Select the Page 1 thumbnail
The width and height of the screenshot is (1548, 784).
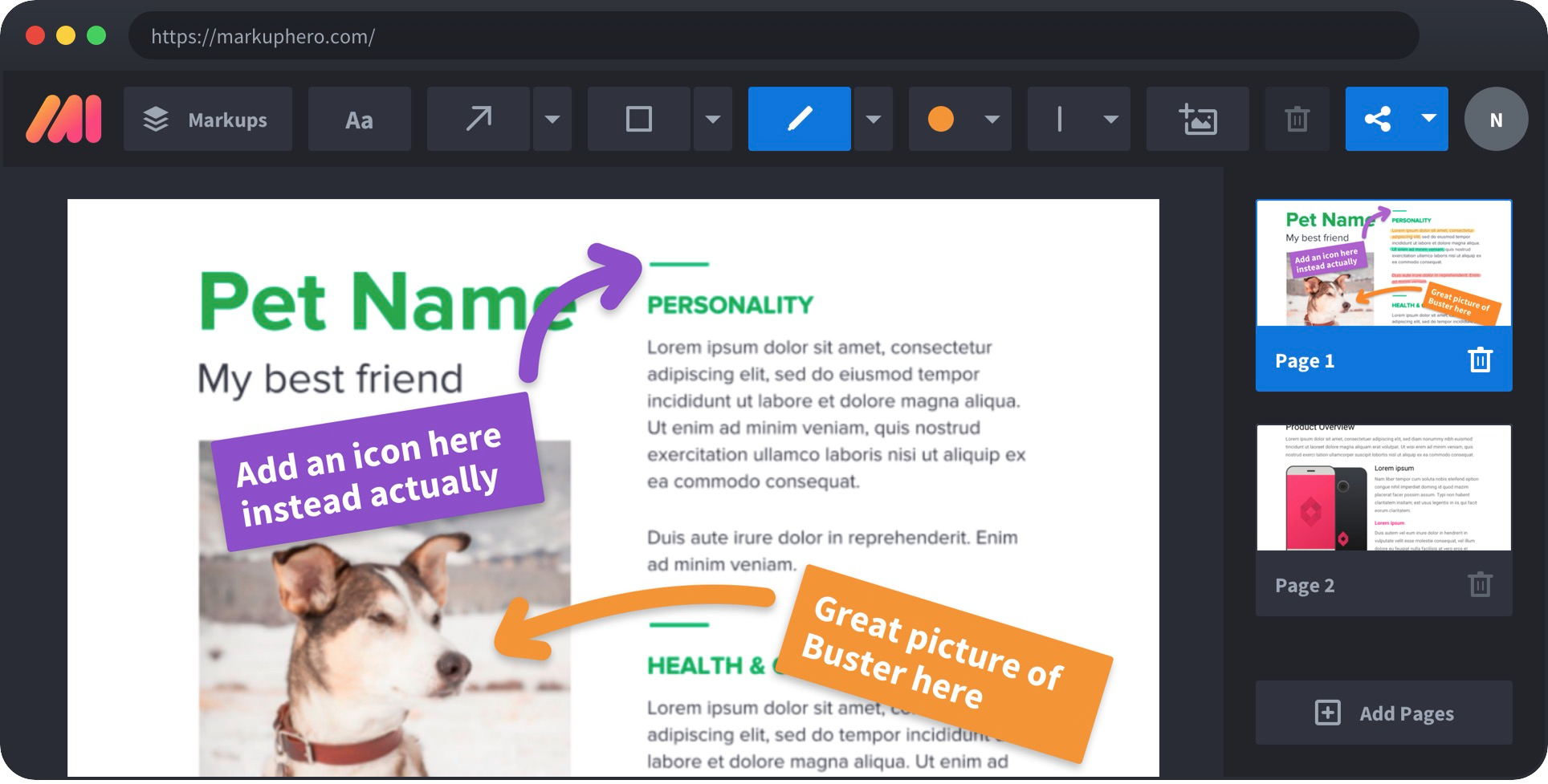tap(1384, 263)
